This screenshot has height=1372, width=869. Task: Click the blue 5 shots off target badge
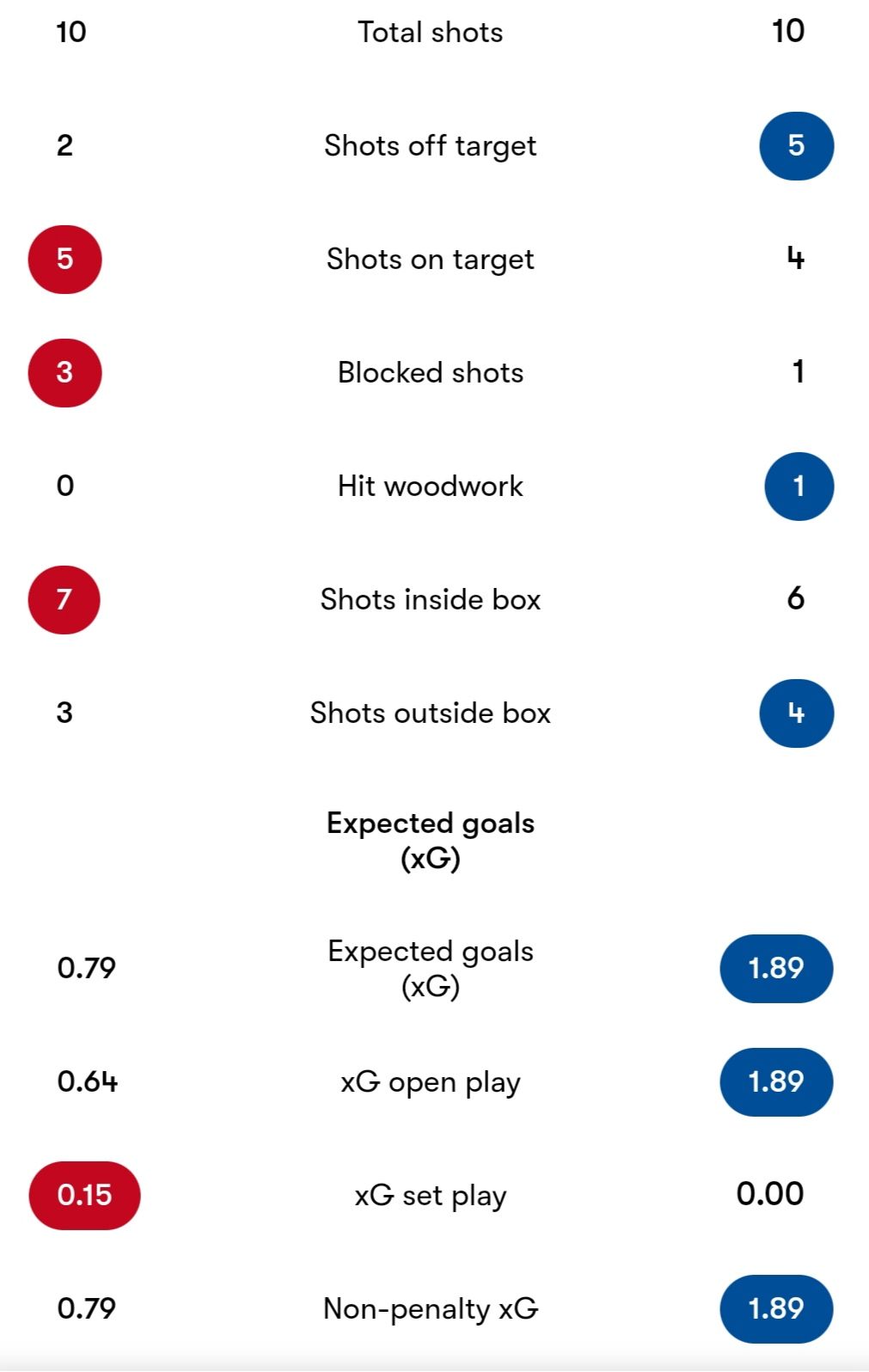[796, 146]
